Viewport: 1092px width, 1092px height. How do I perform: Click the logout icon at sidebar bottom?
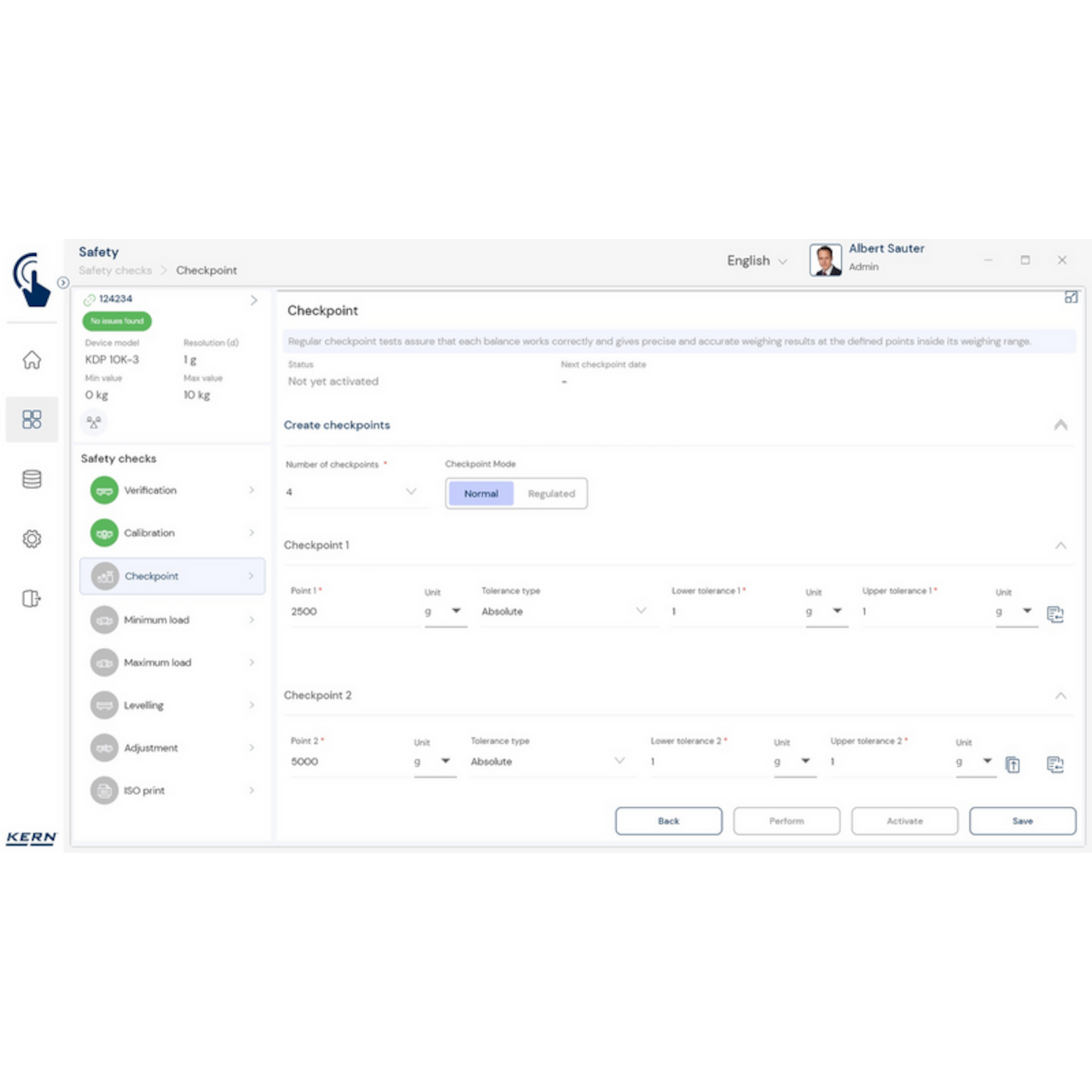[x=32, y=598]
